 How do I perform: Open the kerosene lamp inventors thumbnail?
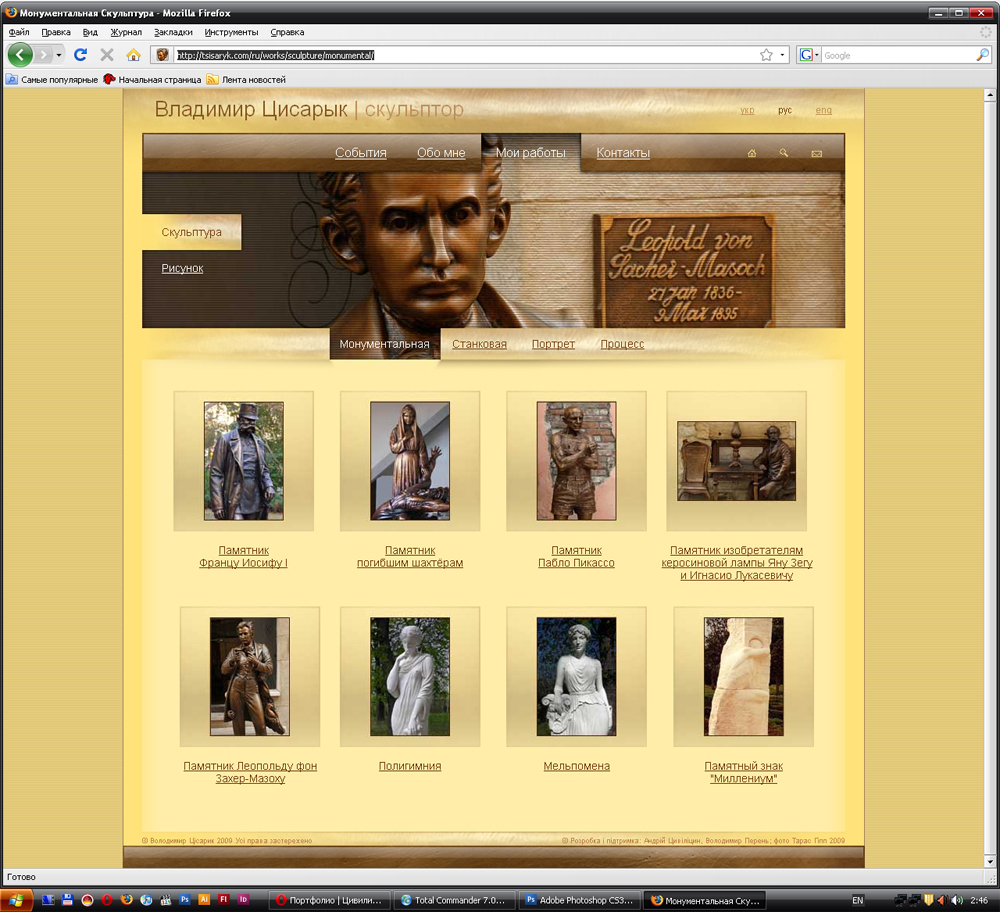737,461
